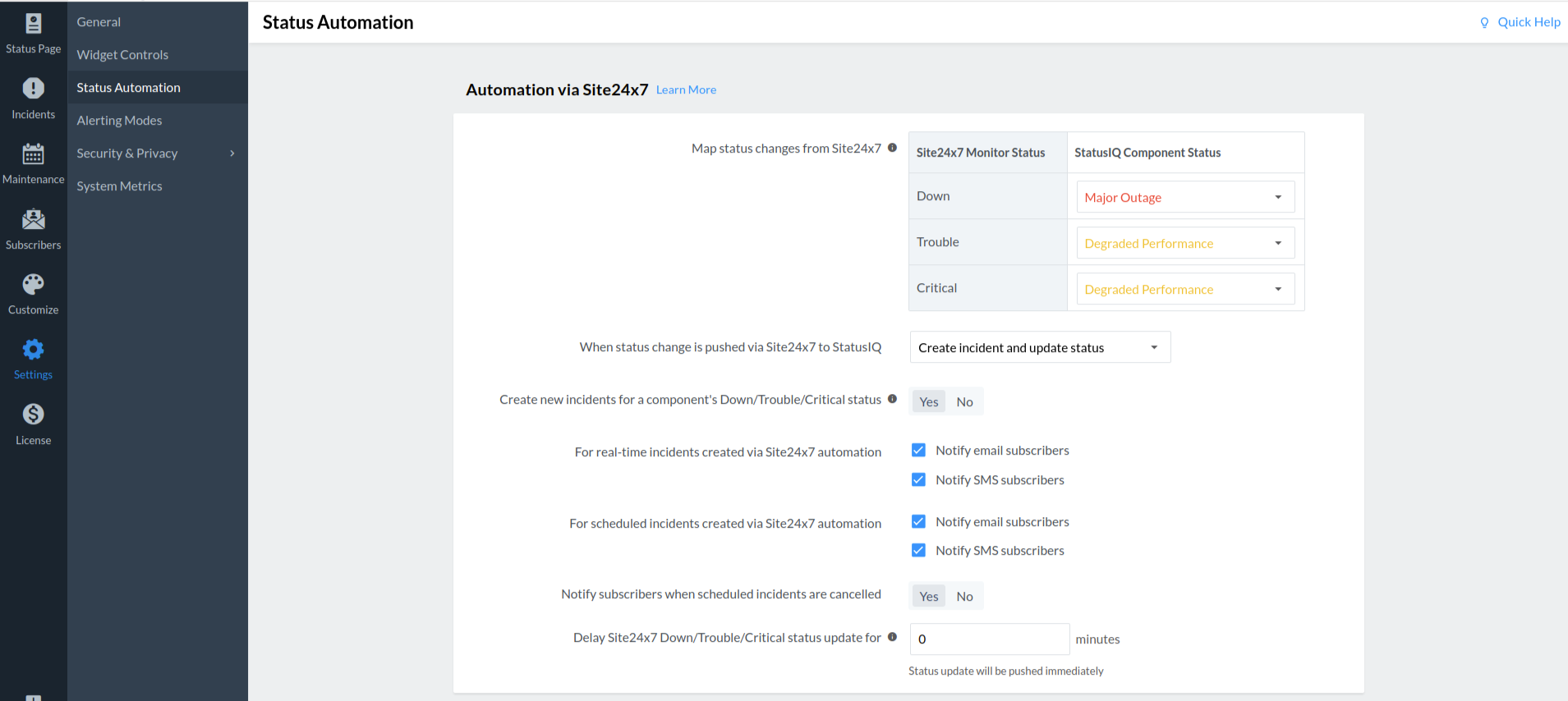Select the Settings gear icon

click(33, 350)
